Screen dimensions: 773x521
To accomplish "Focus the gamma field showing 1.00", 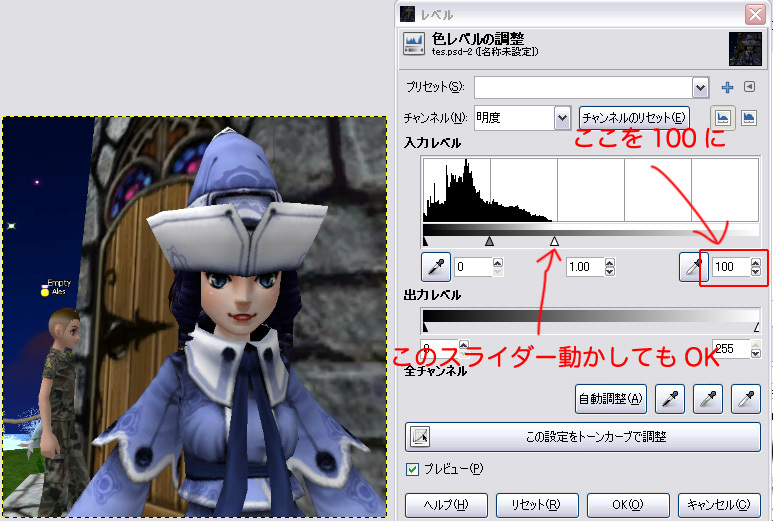I will click(x=585, y=267).
